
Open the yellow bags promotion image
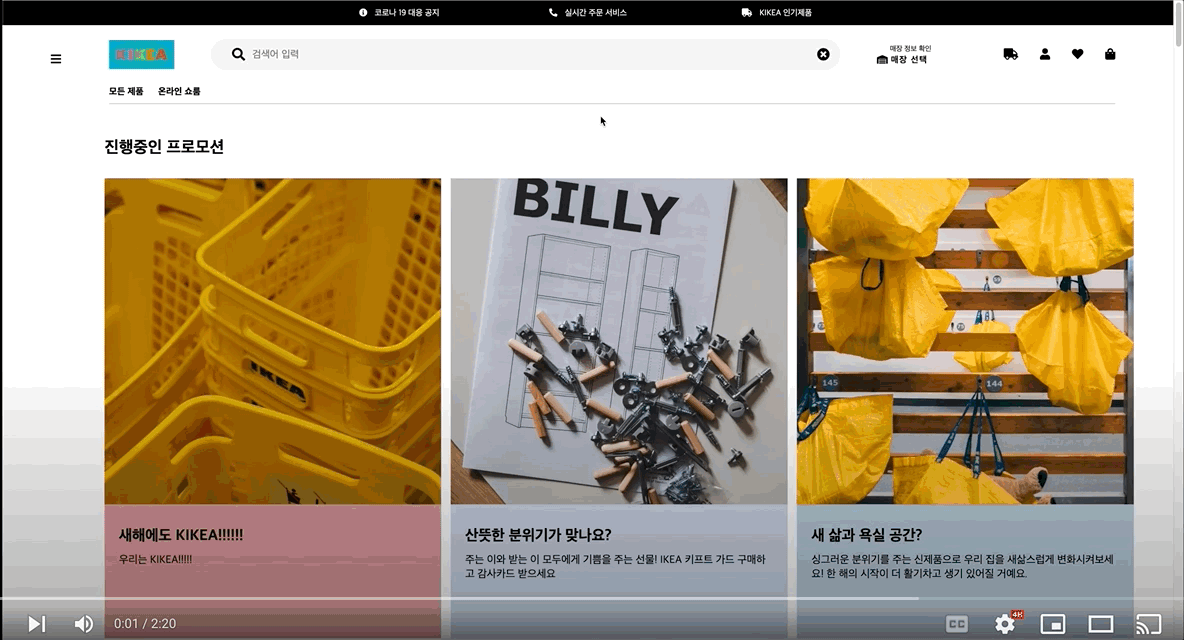point(965,341)
